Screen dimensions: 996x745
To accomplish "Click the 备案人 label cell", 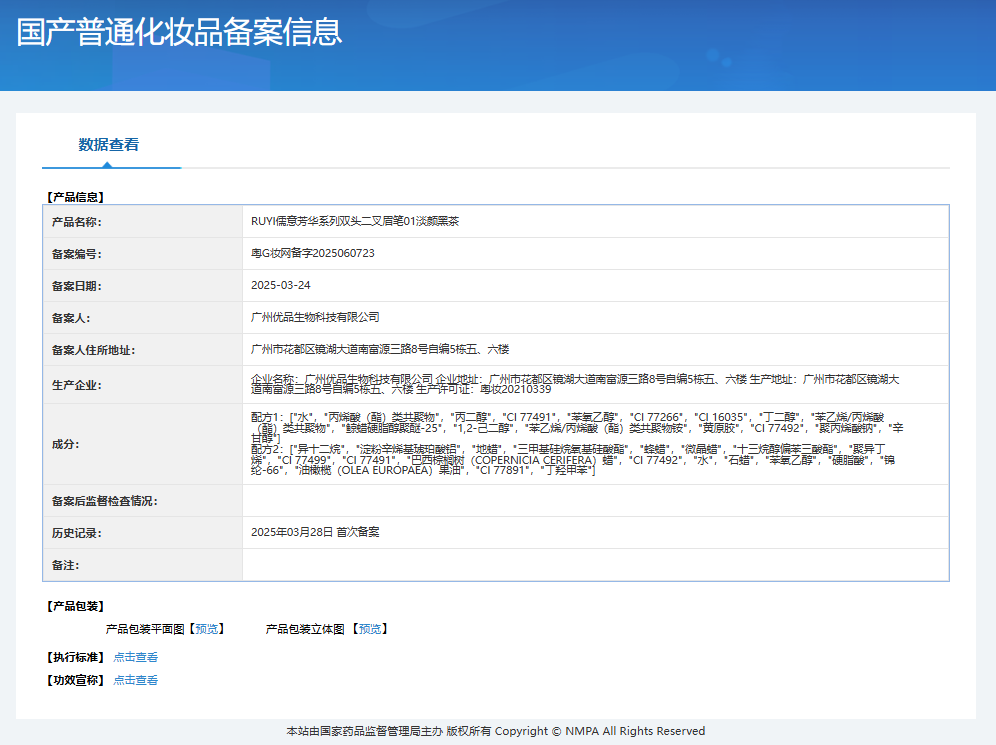I will [x=142, y=318].
